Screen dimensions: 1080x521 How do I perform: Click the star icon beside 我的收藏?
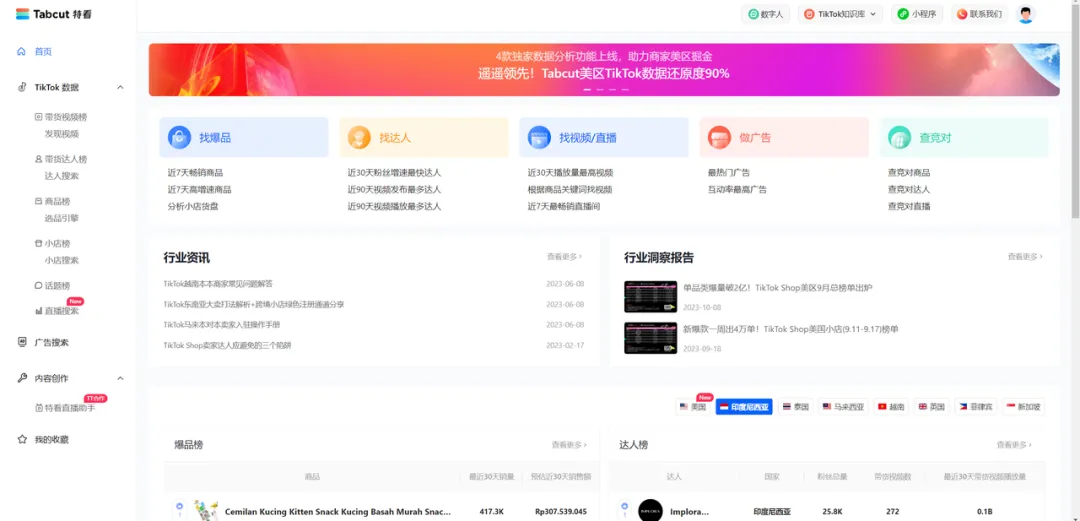click(x=22, y=439)
